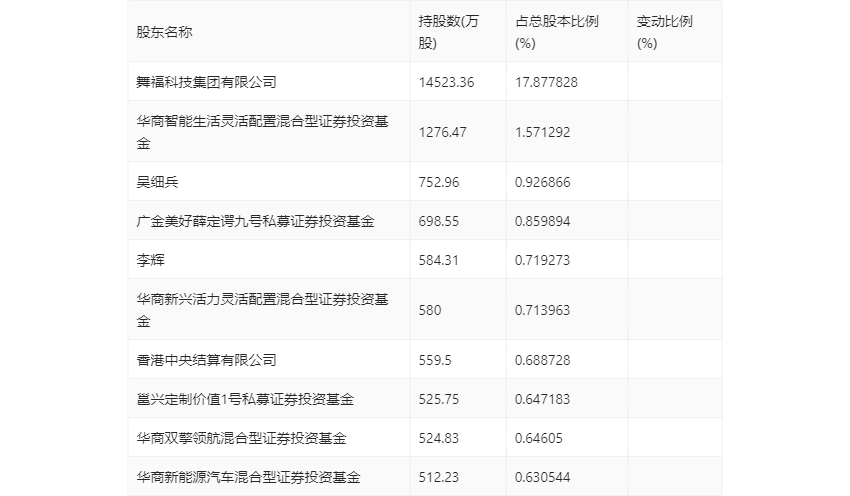The height and width of the screenshot is (496, 850).
Task: Select 广金美好薛定谔九号私募证券投资基金
Action: point(255,221)
